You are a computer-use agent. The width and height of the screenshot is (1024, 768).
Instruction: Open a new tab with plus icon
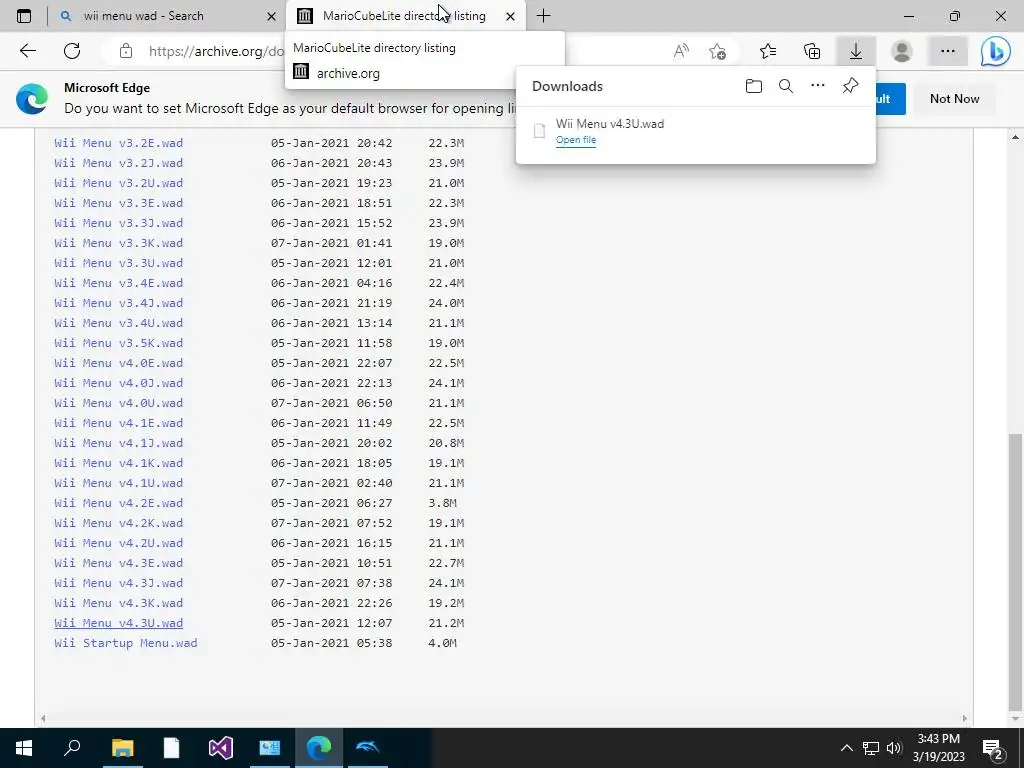pyautogui.click(x=543, y=16)
